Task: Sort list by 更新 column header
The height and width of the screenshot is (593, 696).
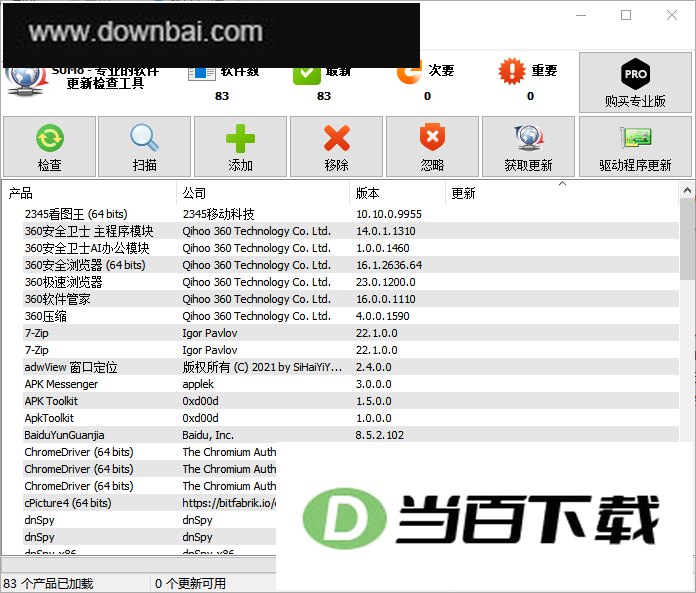Action: coord(562,194)
